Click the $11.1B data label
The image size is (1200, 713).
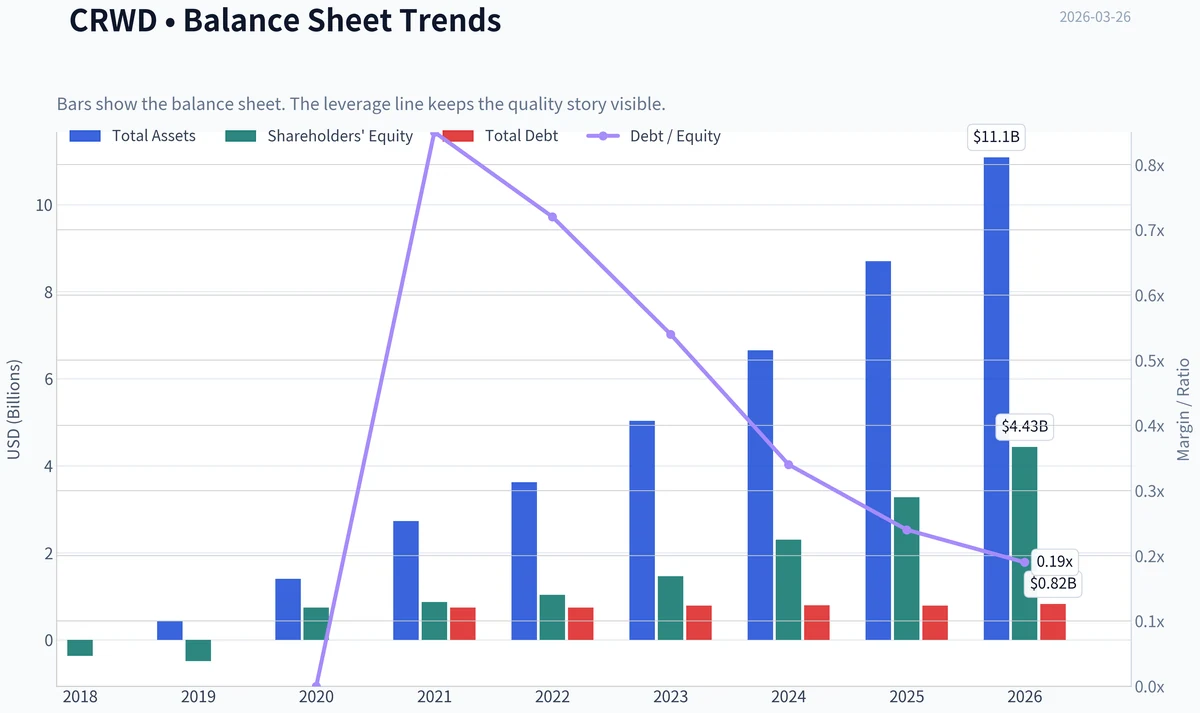[997, 138]
